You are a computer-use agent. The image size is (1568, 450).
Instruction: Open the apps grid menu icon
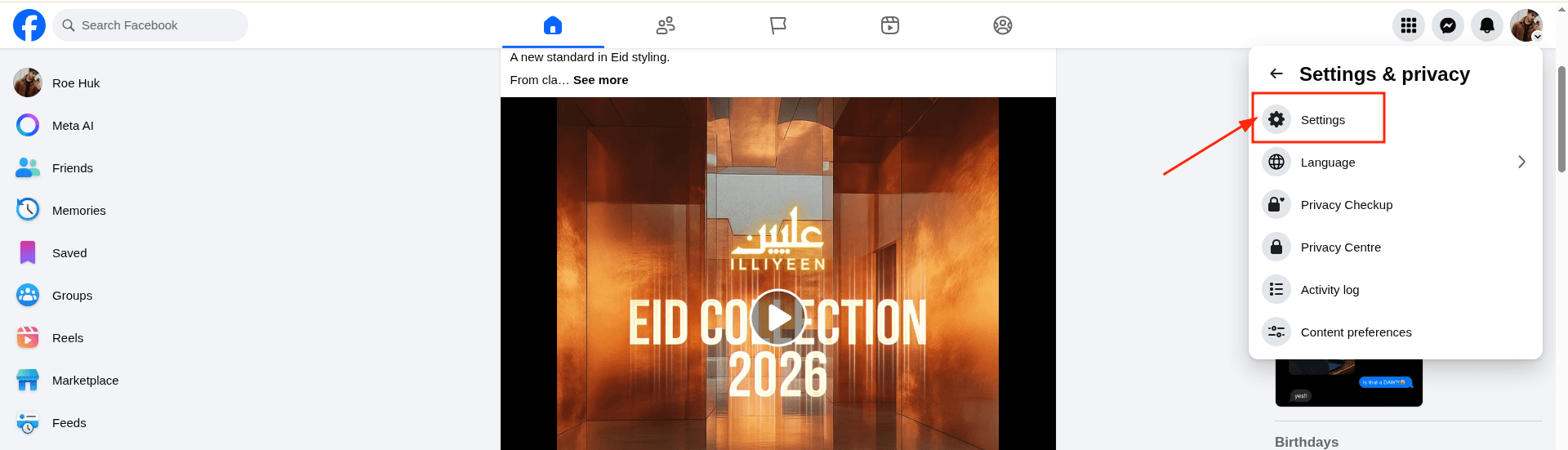tap(1409, 25)
